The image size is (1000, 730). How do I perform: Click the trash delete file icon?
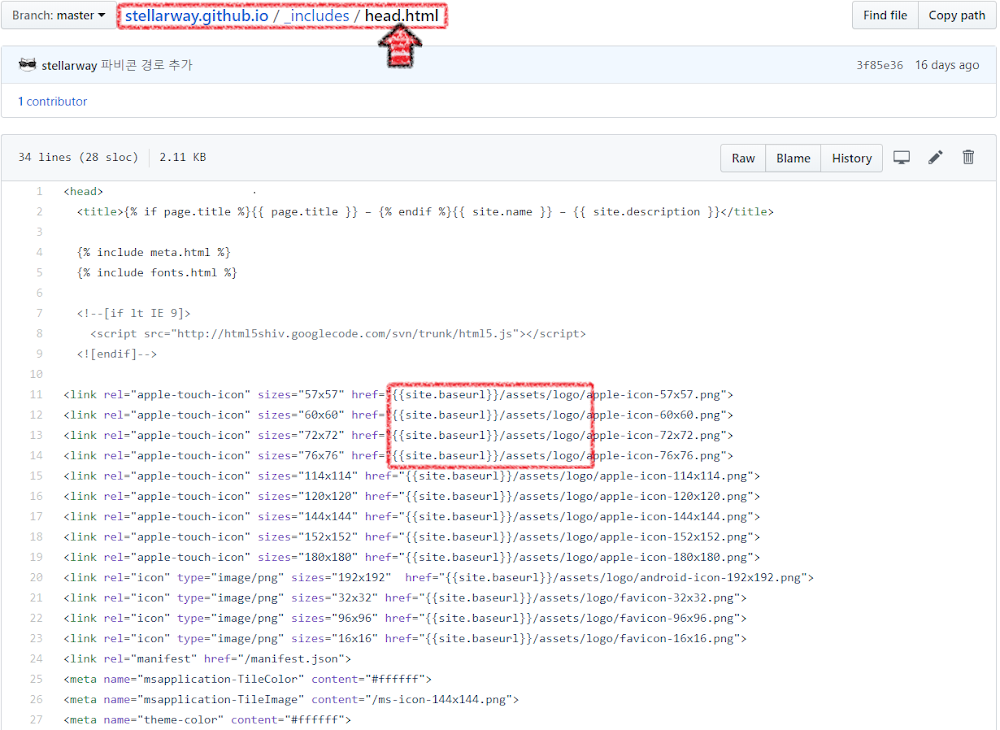[968, 157]
